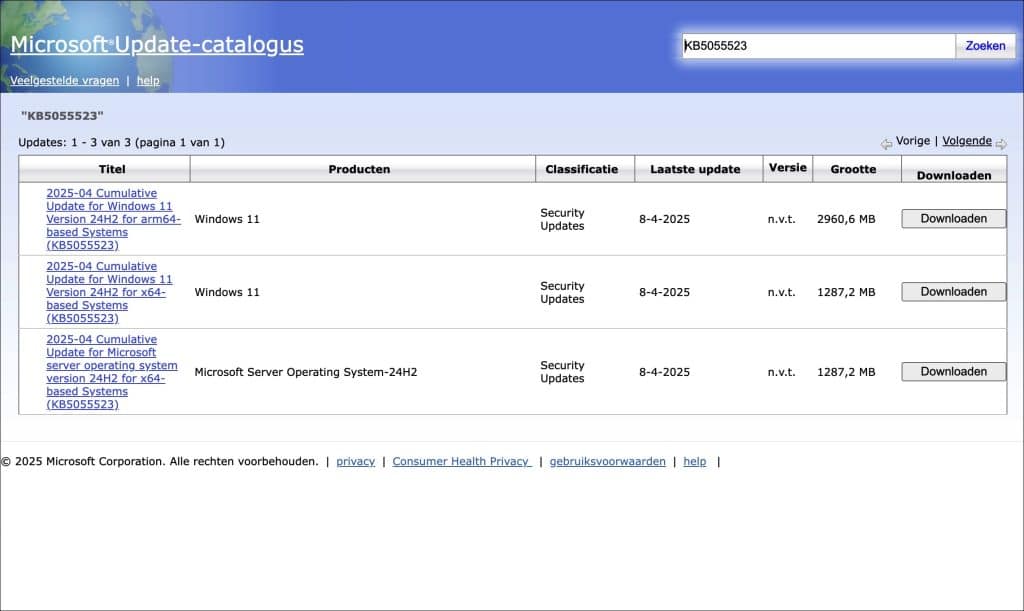This screenshot has height=611, width=1024.
Task: Open the privacy footer link
Action: [355, 462]
